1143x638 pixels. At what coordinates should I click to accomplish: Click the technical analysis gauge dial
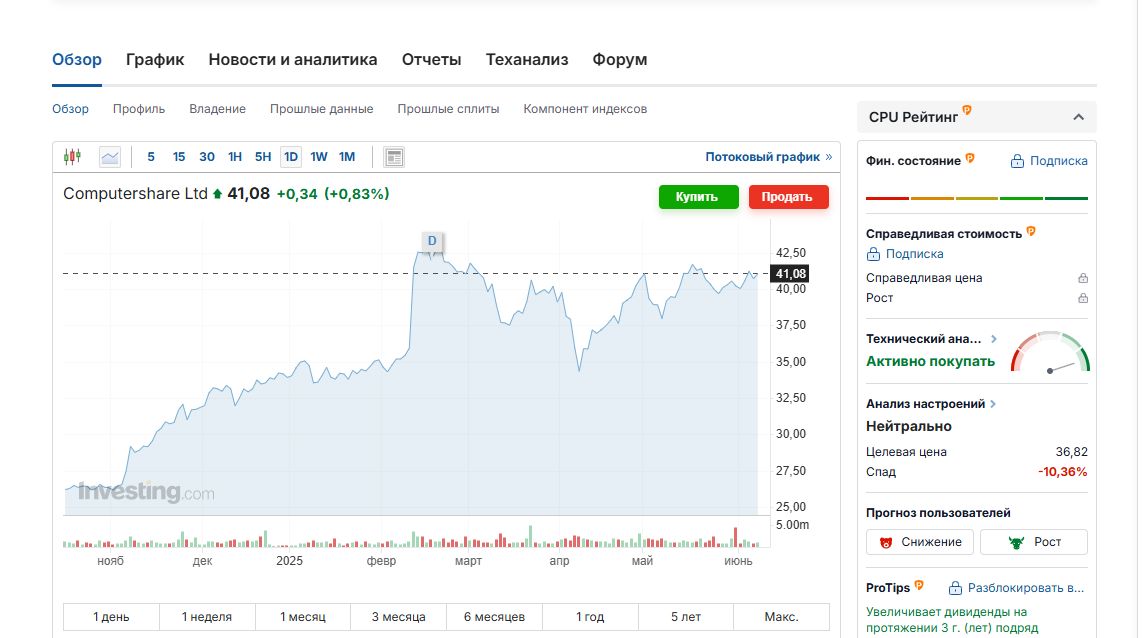(1050, 353)
